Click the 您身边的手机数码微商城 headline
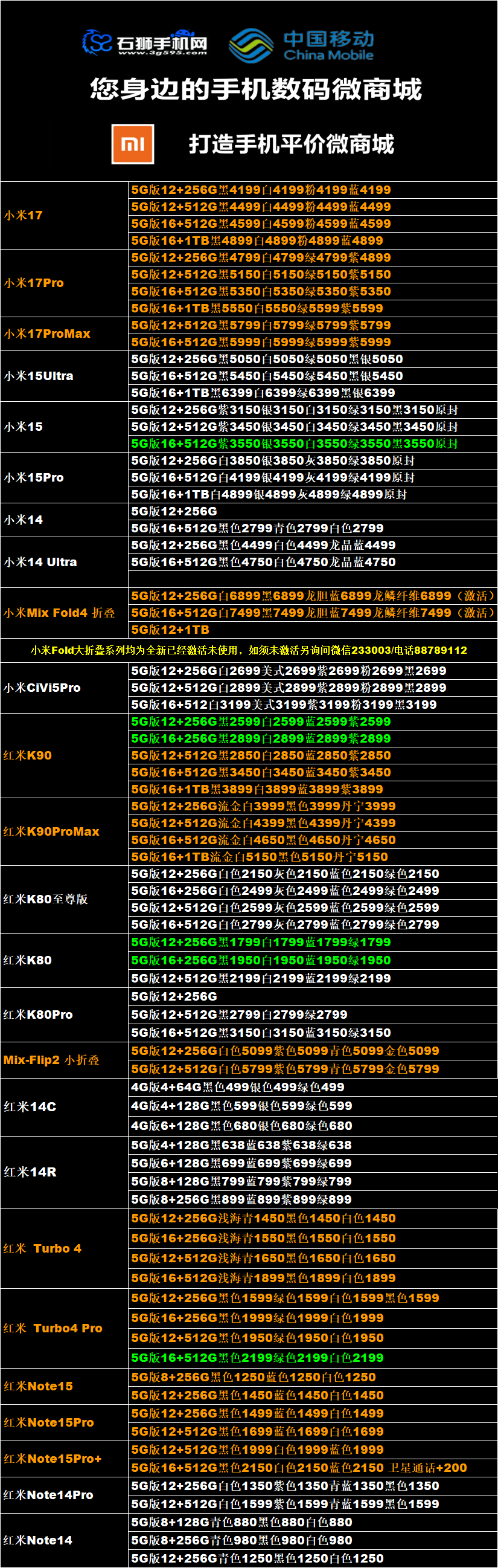The width and height of the screenshot is (498, 1568). click(255, 89)
